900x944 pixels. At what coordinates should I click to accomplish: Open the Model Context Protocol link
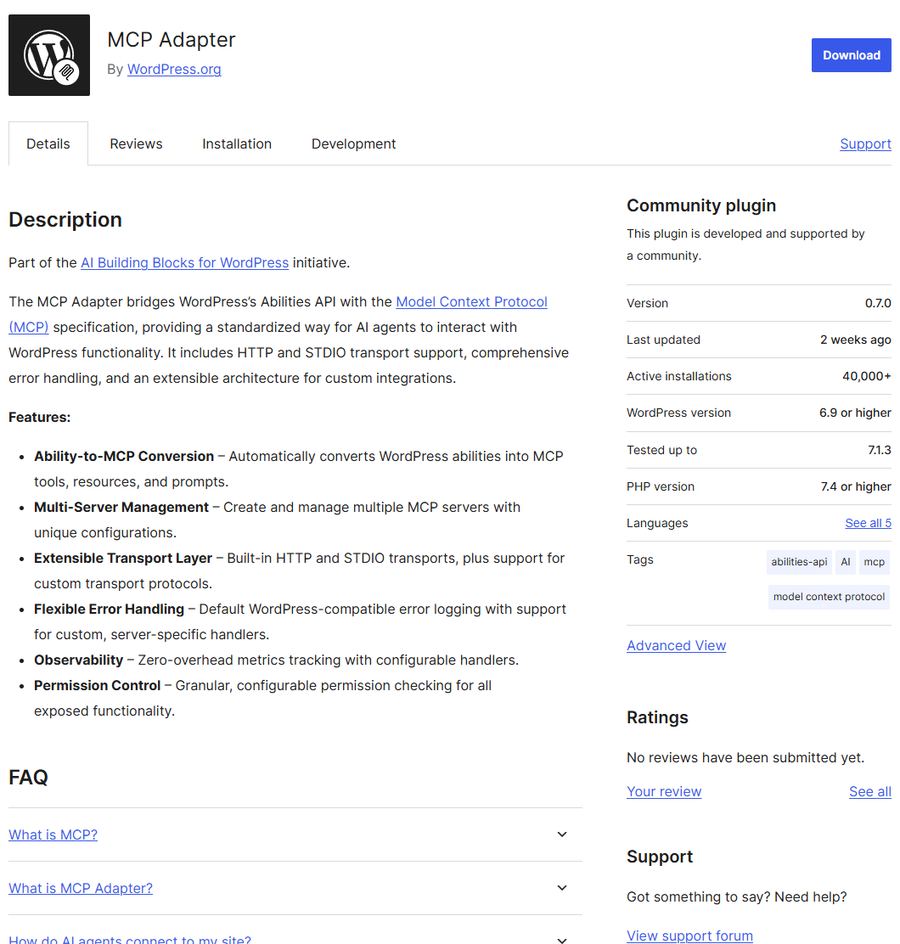click(x=471, y=302)
